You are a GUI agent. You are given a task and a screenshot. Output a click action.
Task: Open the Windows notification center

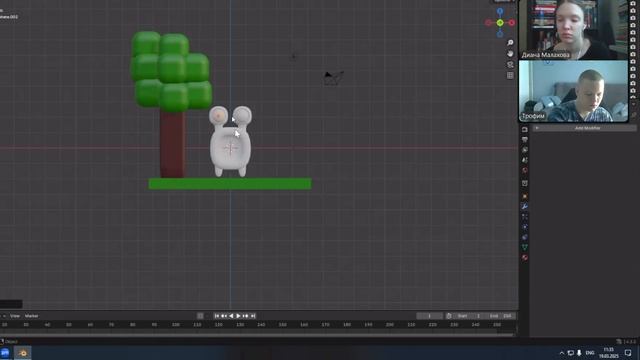pos(628,353)
